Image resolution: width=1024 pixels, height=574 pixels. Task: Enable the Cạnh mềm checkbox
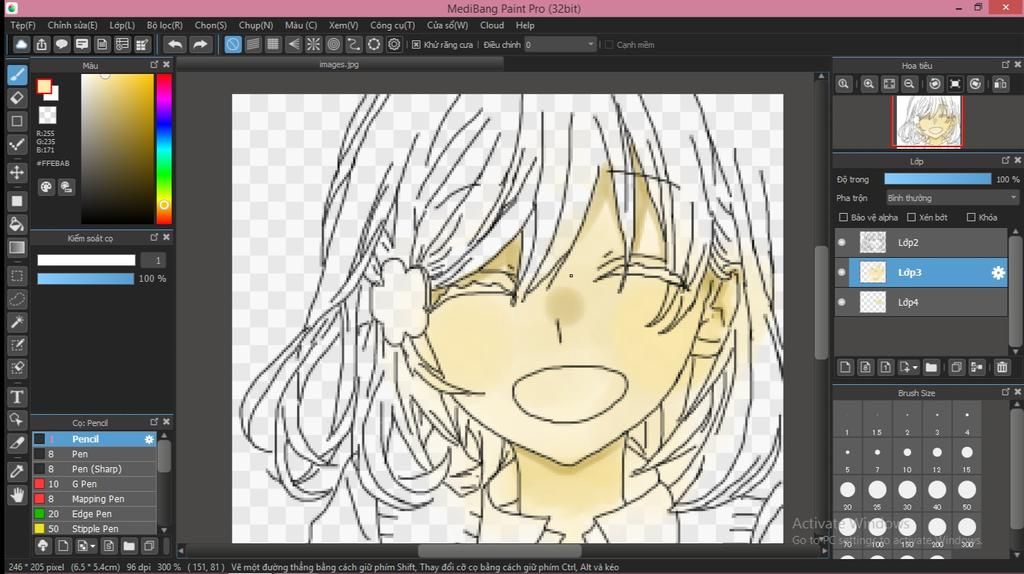tap(609, 45)
